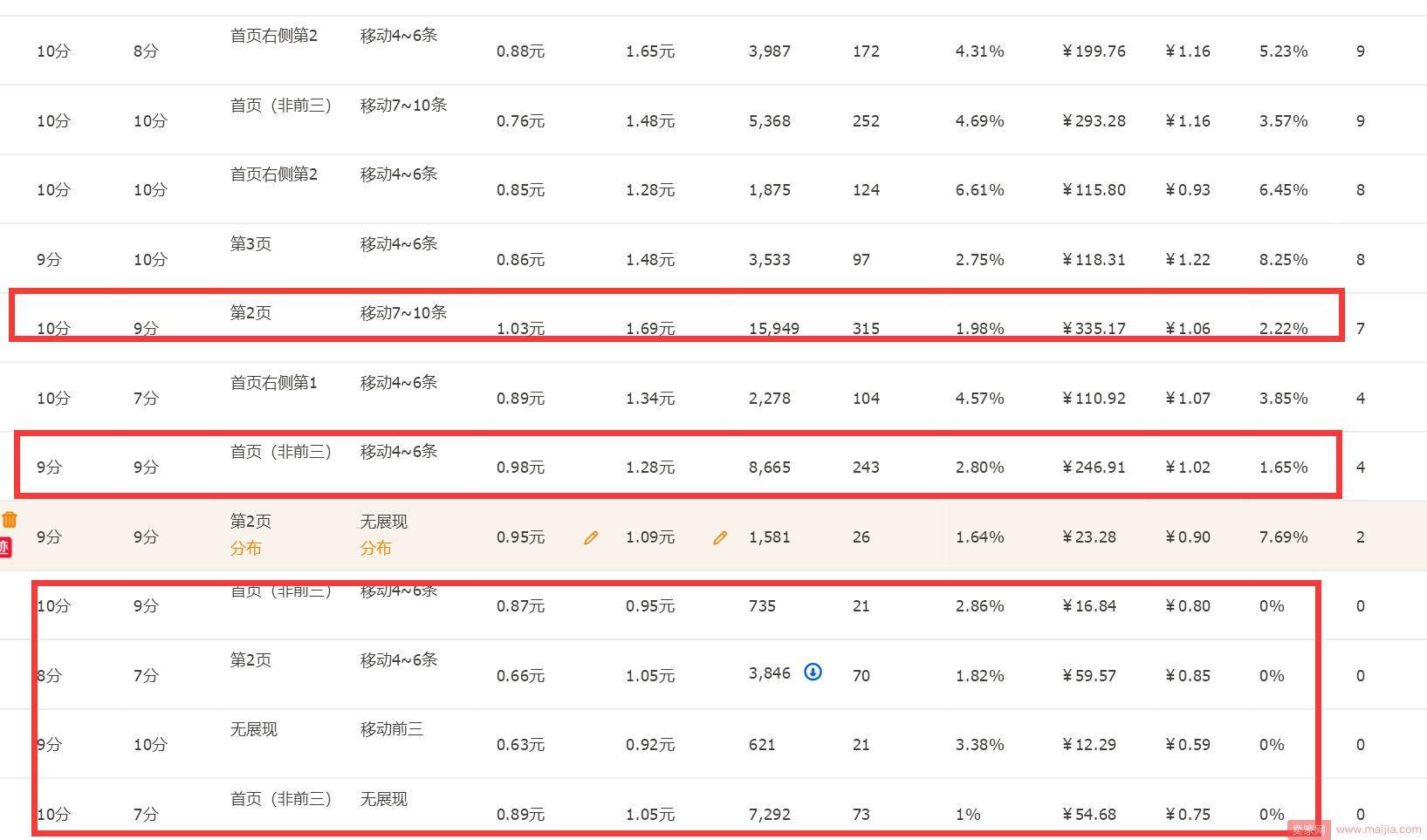Click blue download arrow beside 3,846

point(813,672)
